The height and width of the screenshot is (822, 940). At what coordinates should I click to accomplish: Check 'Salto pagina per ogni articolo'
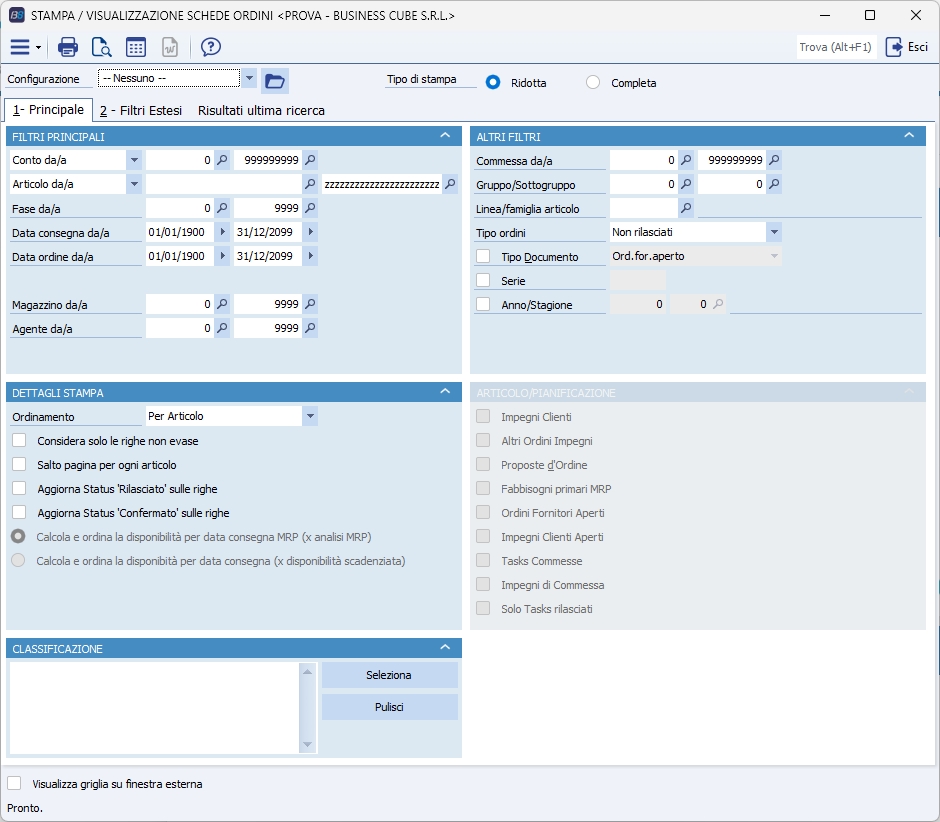[19, 465]
